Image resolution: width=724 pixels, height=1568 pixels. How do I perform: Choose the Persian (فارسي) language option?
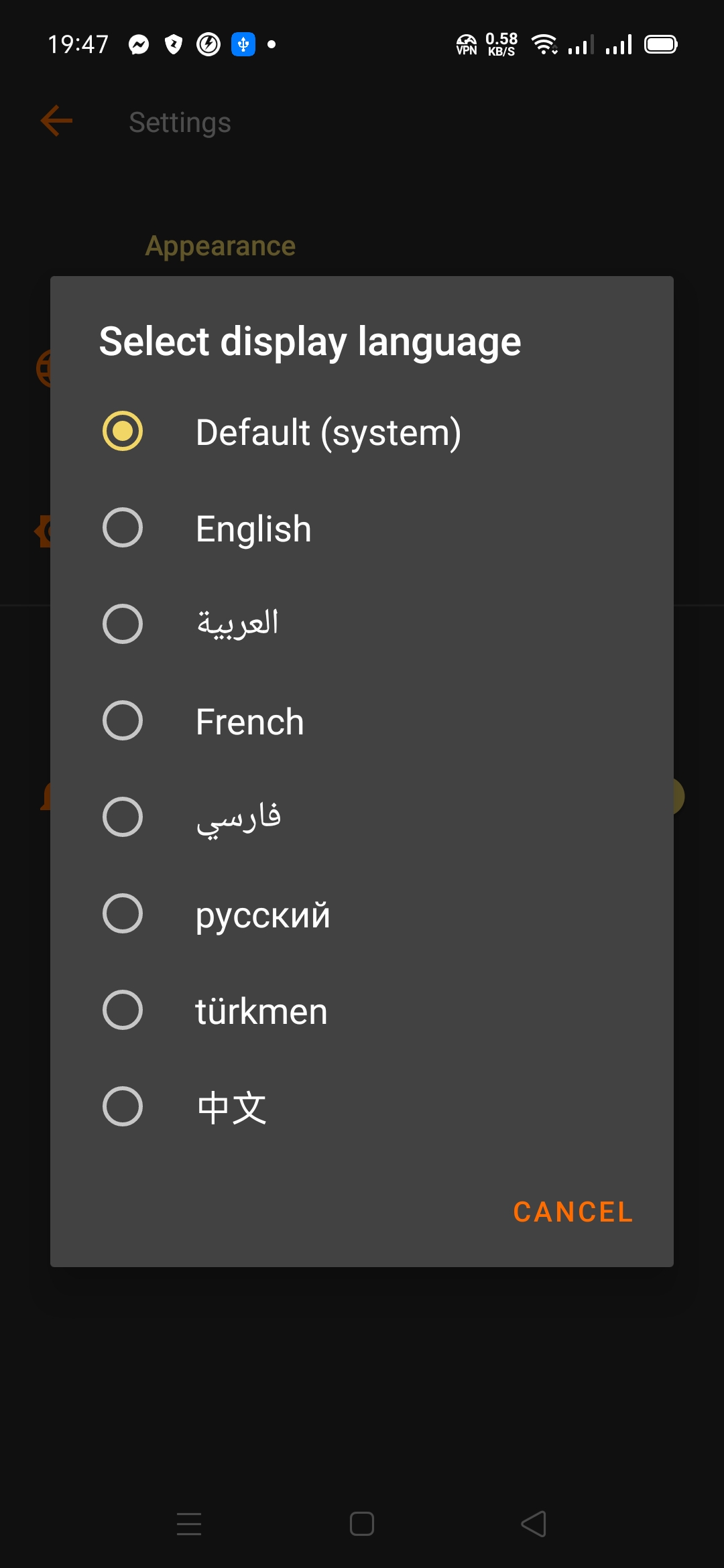[x=123, y=817]
